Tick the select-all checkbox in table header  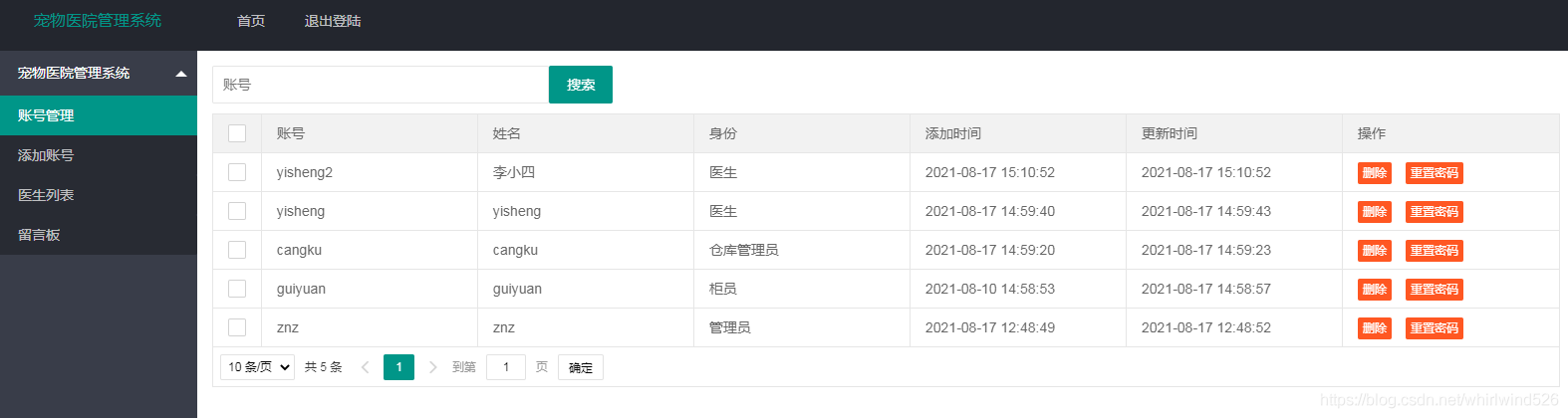pos(237,133)
